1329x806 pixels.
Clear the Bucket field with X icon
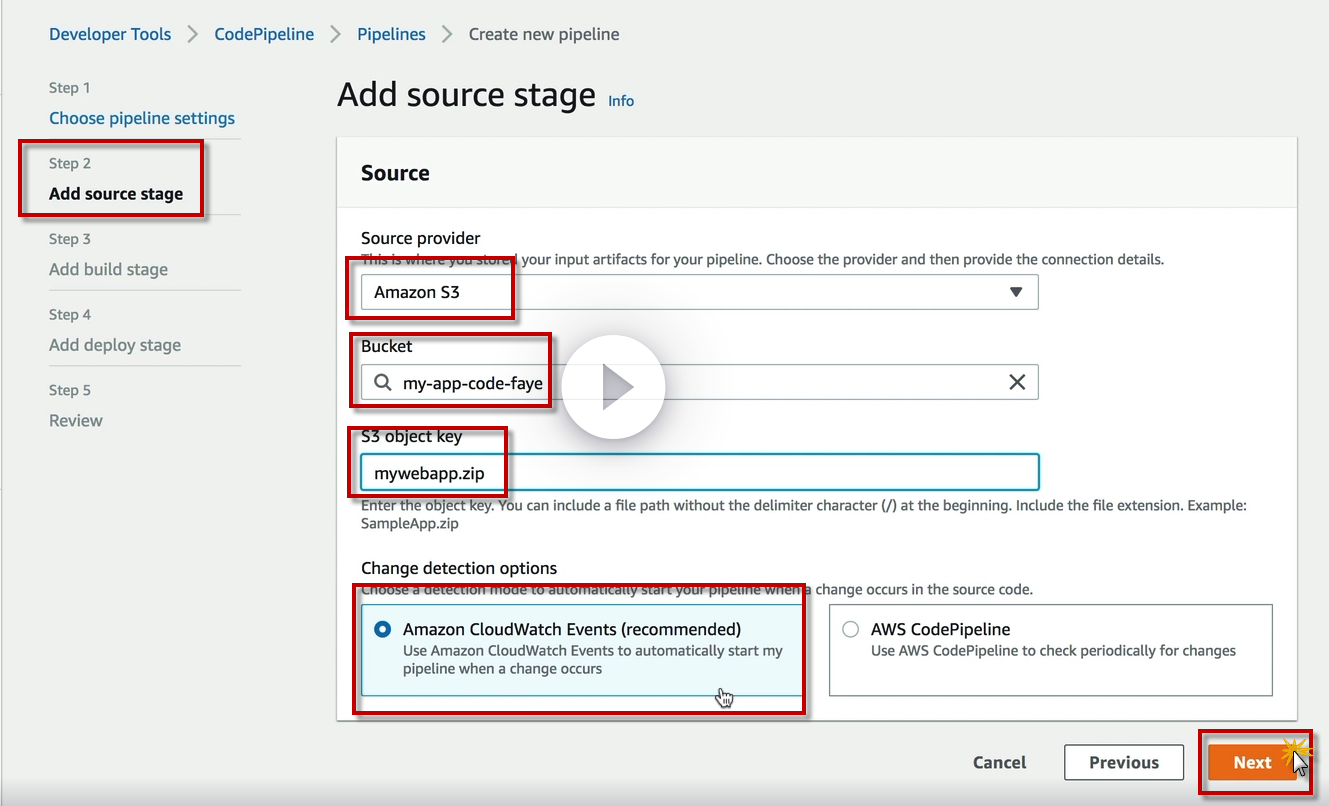point(1017,382)
